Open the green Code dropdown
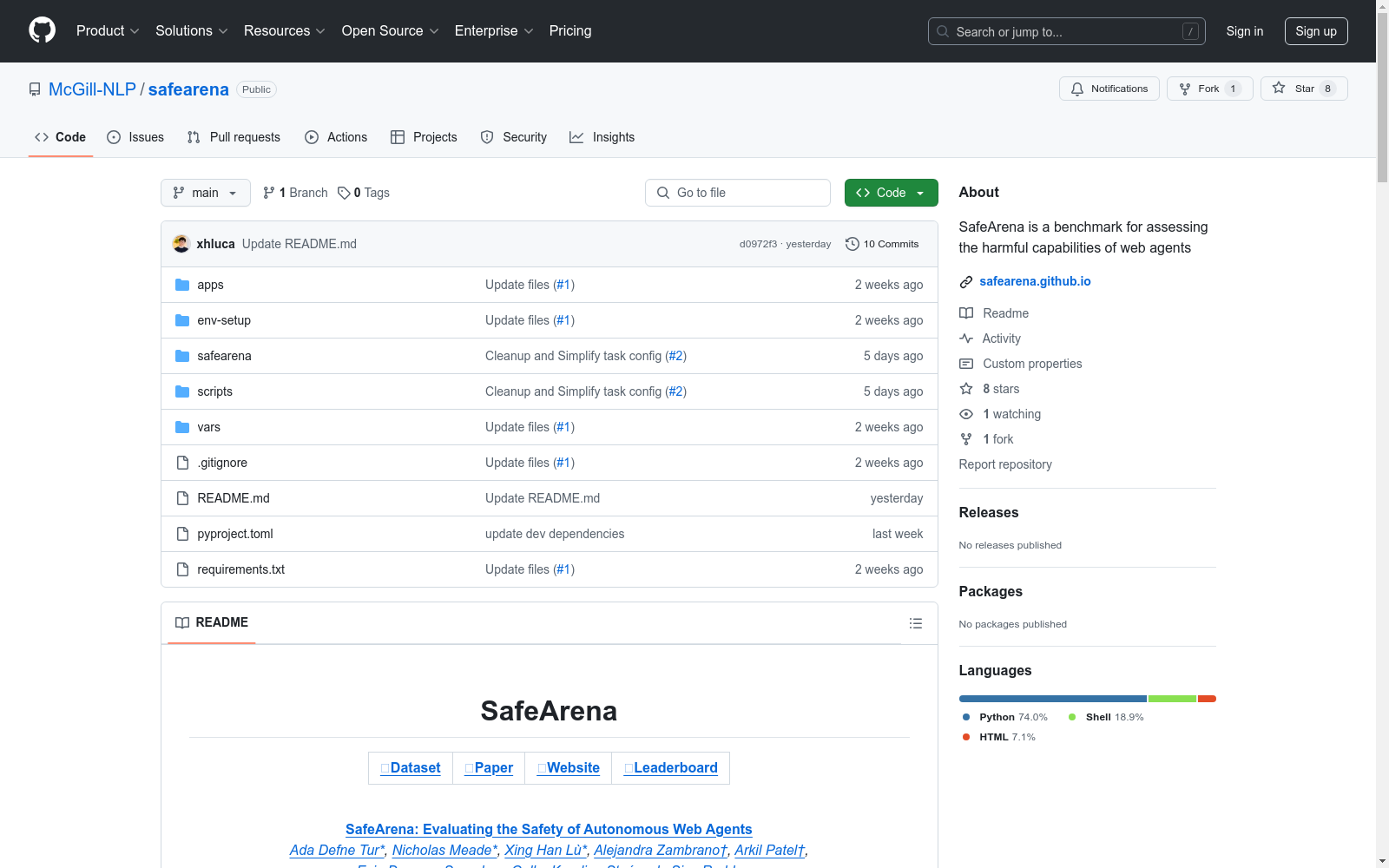 [891, 193]
